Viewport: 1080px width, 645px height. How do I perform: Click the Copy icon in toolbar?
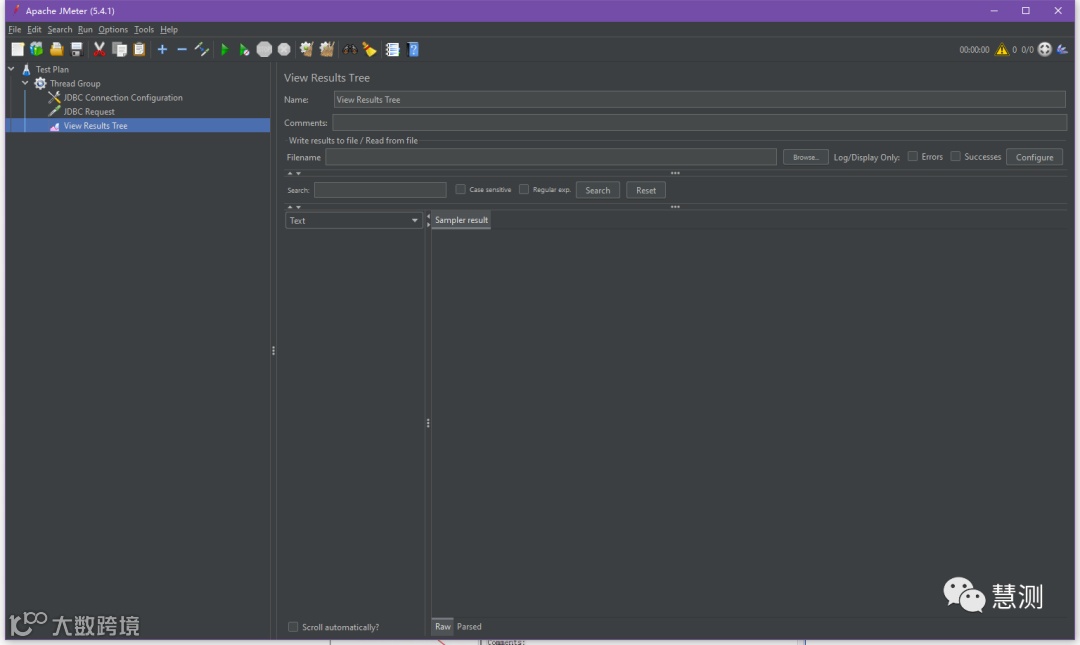(x=119, y=49)
